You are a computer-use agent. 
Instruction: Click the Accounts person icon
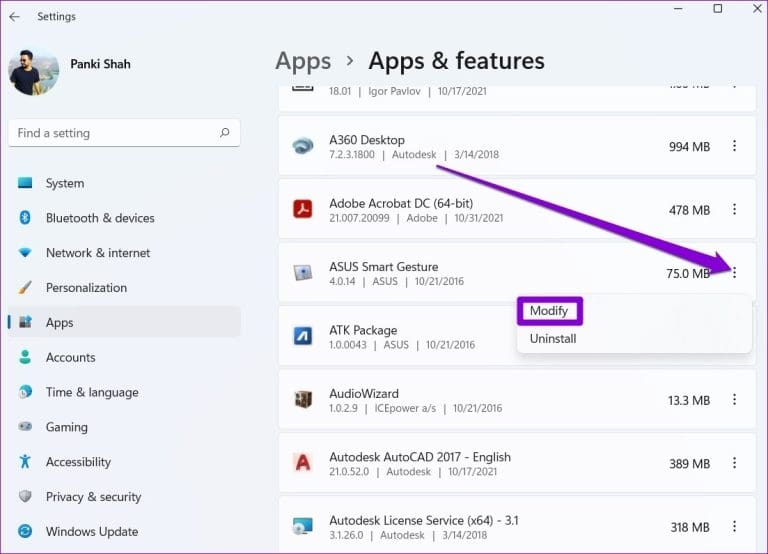coord(25,357)
